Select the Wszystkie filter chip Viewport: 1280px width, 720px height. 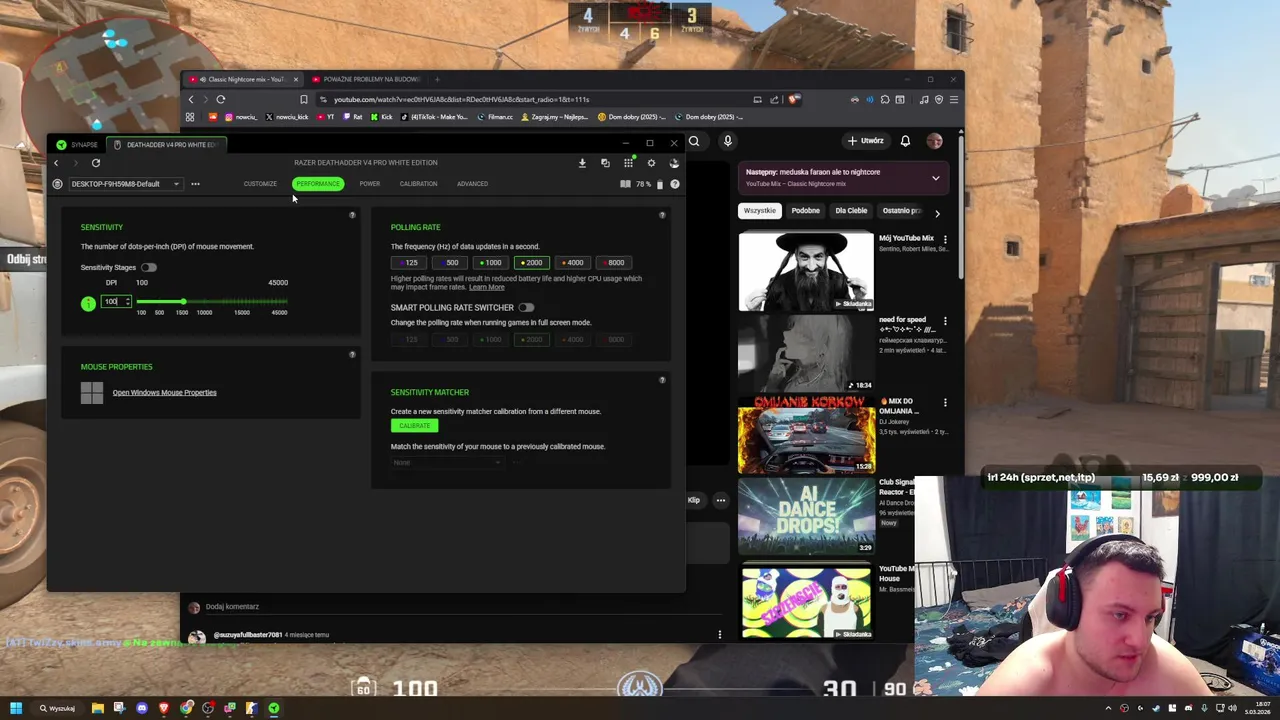[759, 211]
